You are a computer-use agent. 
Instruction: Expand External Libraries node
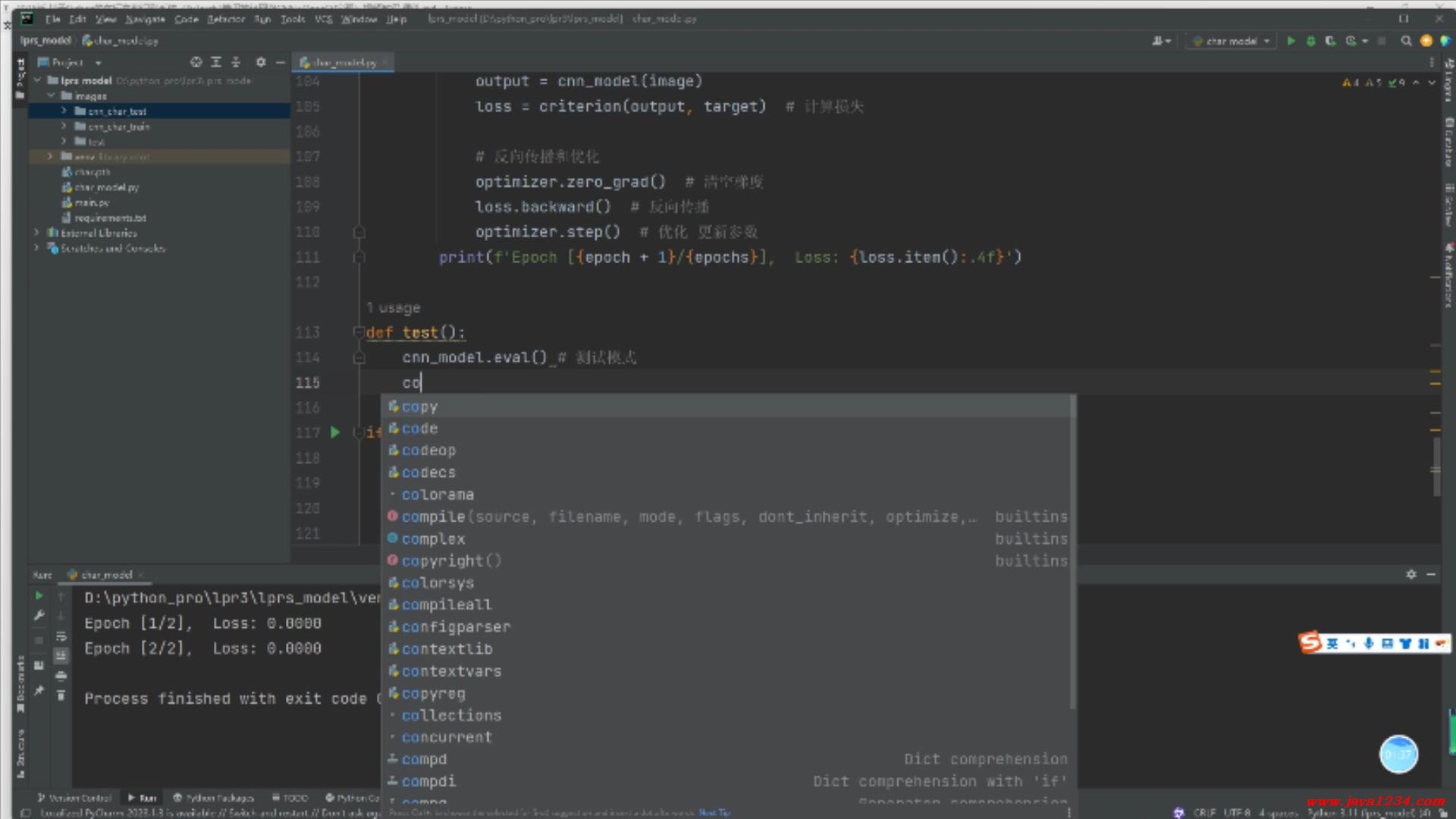tap(36, 233)
